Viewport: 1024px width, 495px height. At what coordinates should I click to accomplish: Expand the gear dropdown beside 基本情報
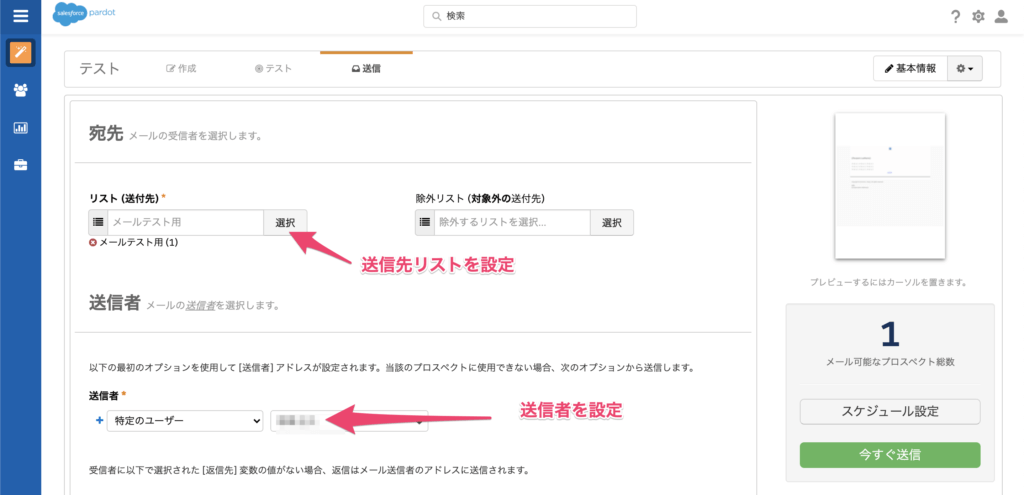click(965, 68)
